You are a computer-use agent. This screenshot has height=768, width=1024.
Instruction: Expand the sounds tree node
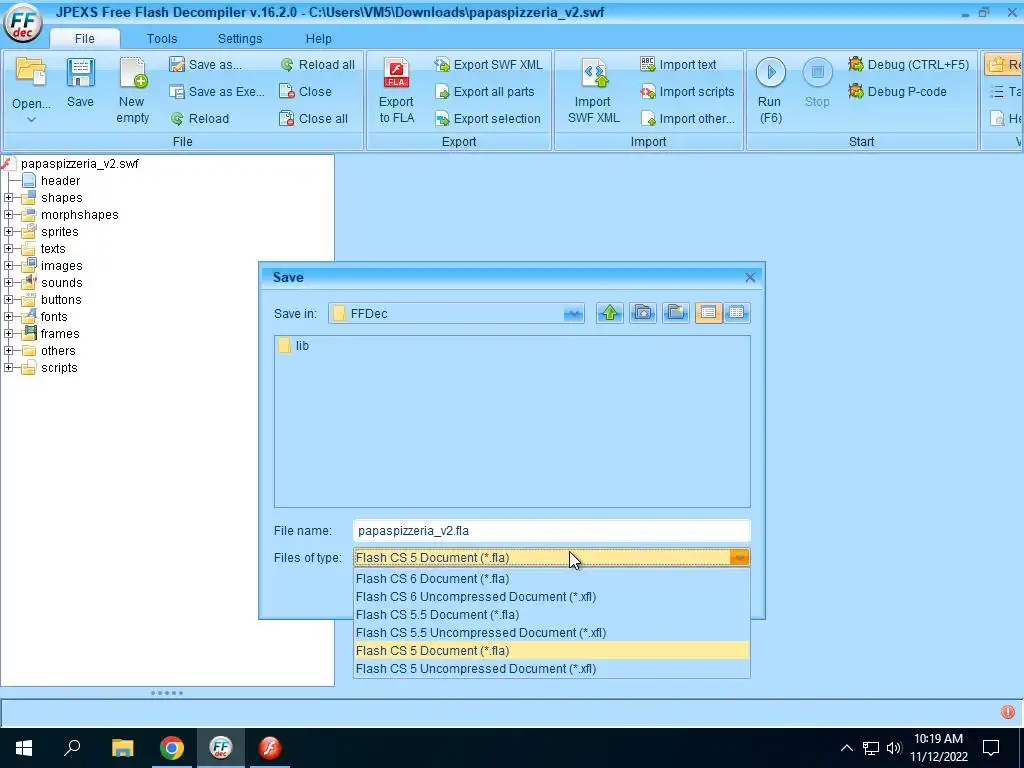tap(8, 282)
